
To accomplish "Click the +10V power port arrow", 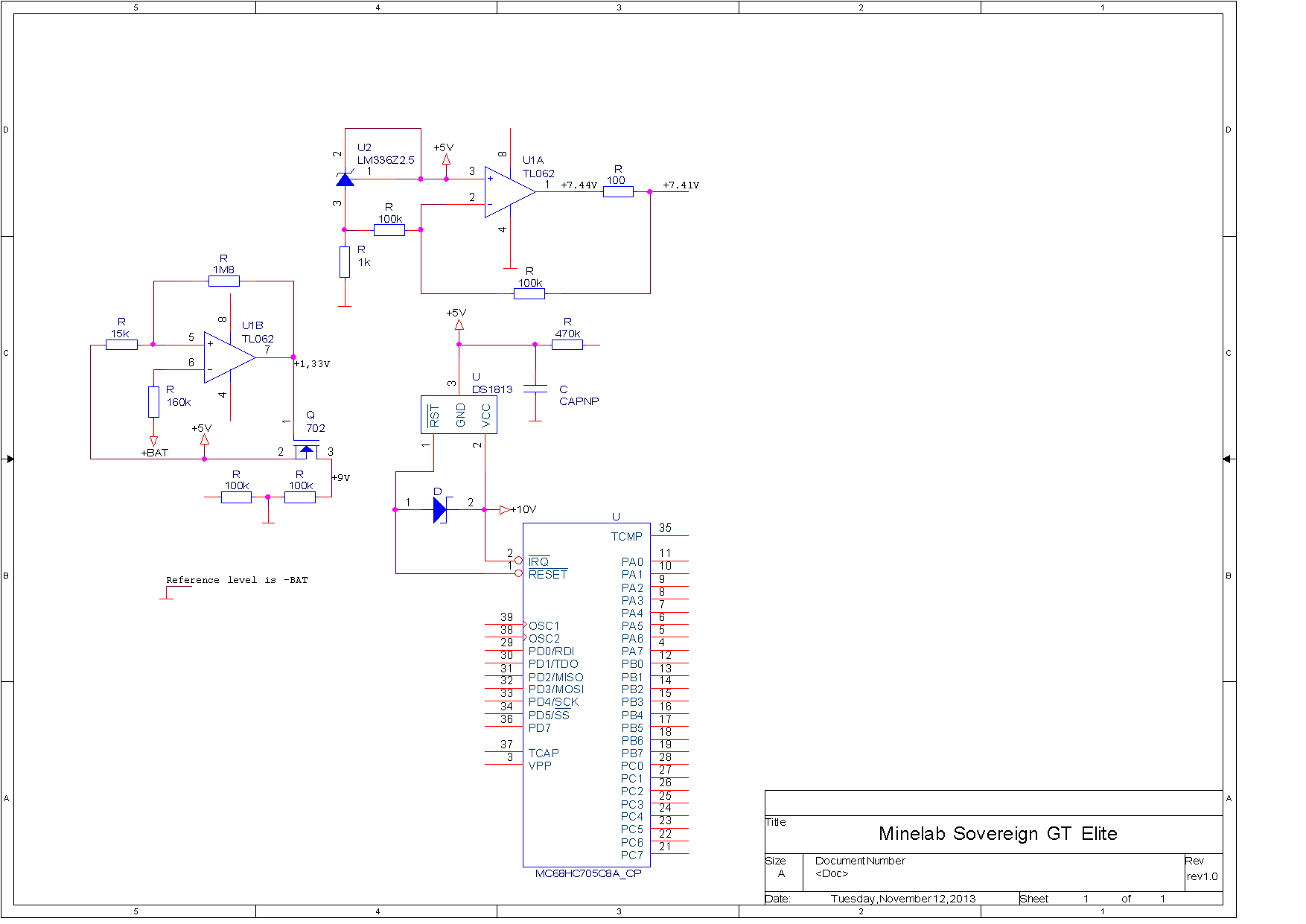I will click(x=505, y=510).
